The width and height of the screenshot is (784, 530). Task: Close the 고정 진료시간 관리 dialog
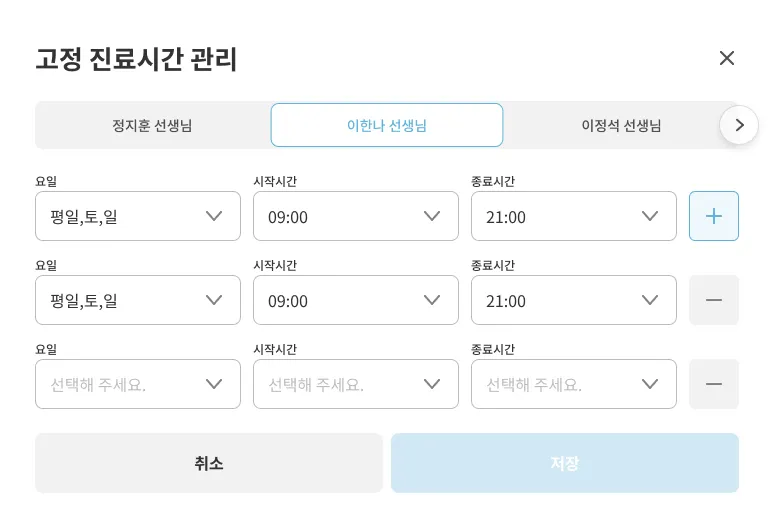pos(727,58)
